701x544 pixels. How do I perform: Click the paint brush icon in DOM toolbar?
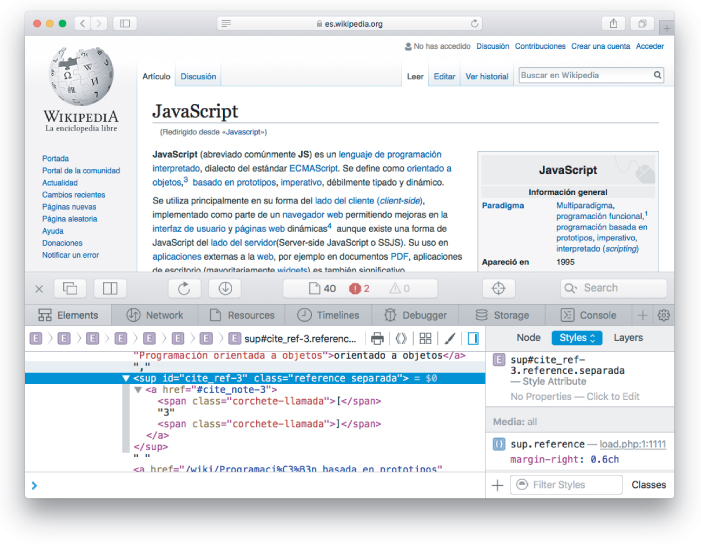450,339
